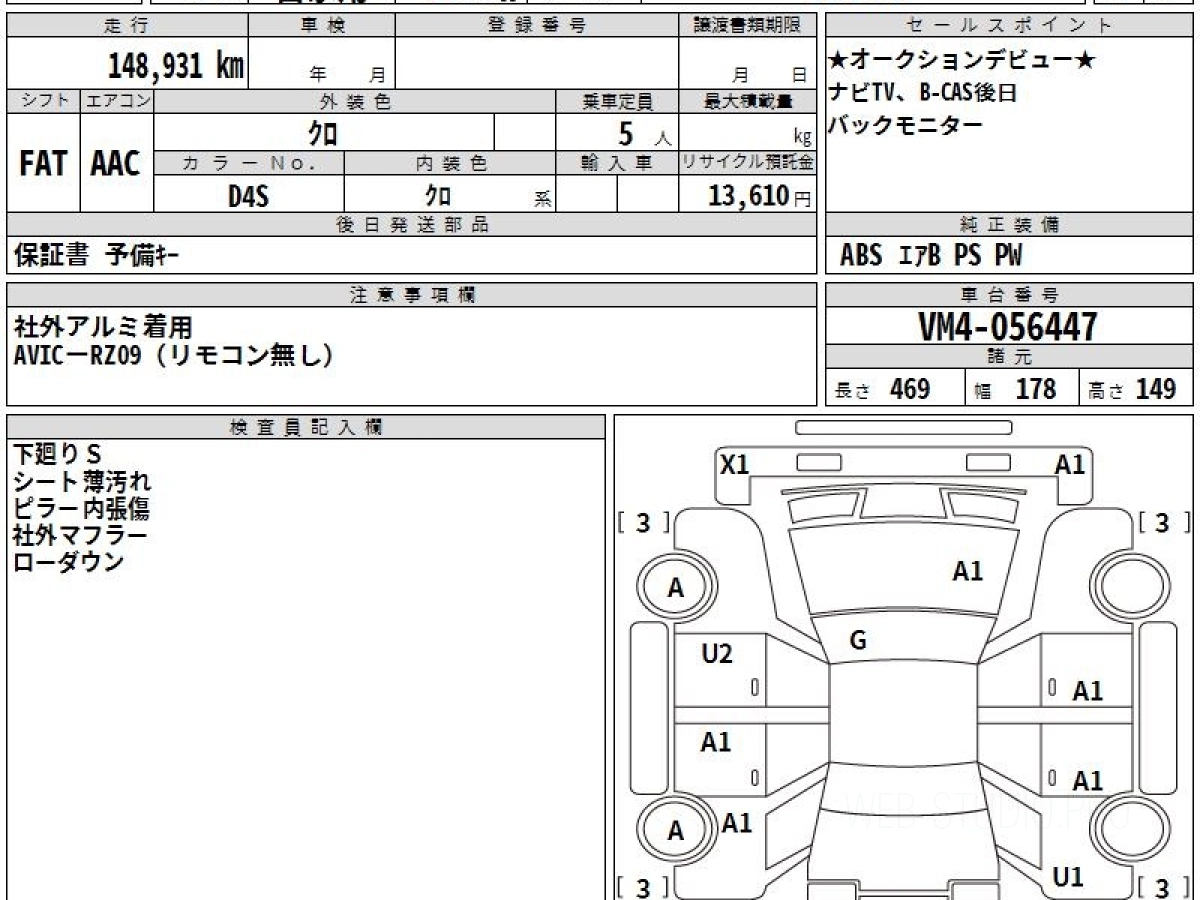Click the kg unit in the load cell
Image resolution: width=1200 pixels, height=900 pixels.
pos(802,138)
